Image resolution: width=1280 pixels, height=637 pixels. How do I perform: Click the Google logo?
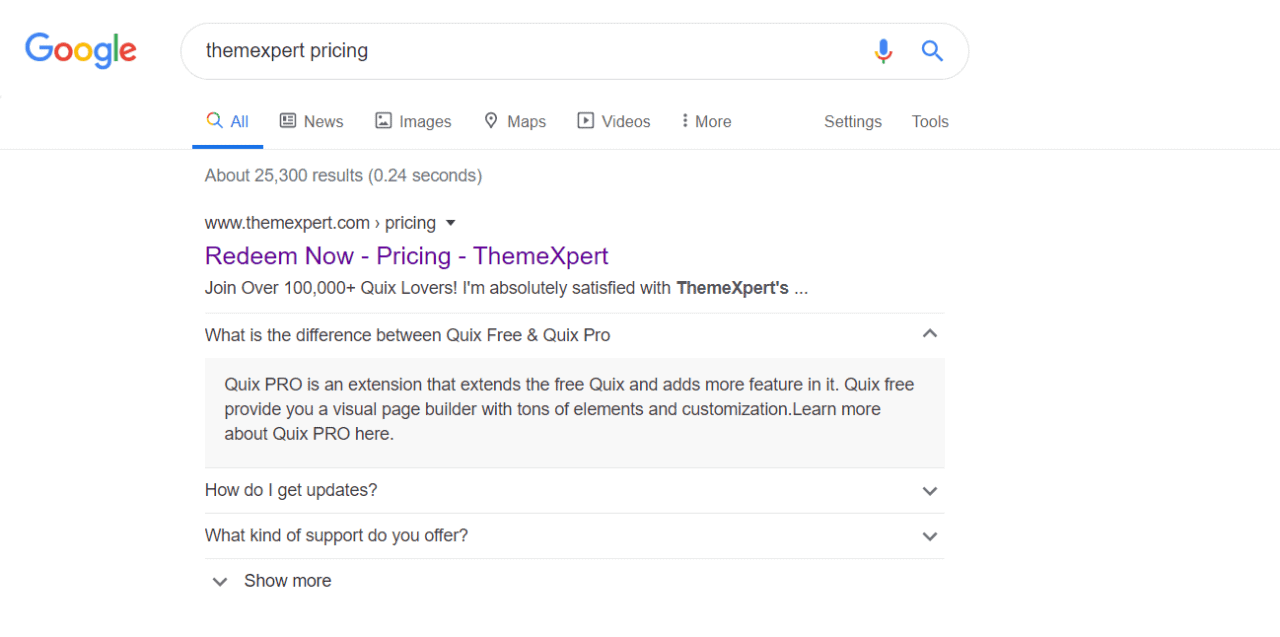click(81, 50)
